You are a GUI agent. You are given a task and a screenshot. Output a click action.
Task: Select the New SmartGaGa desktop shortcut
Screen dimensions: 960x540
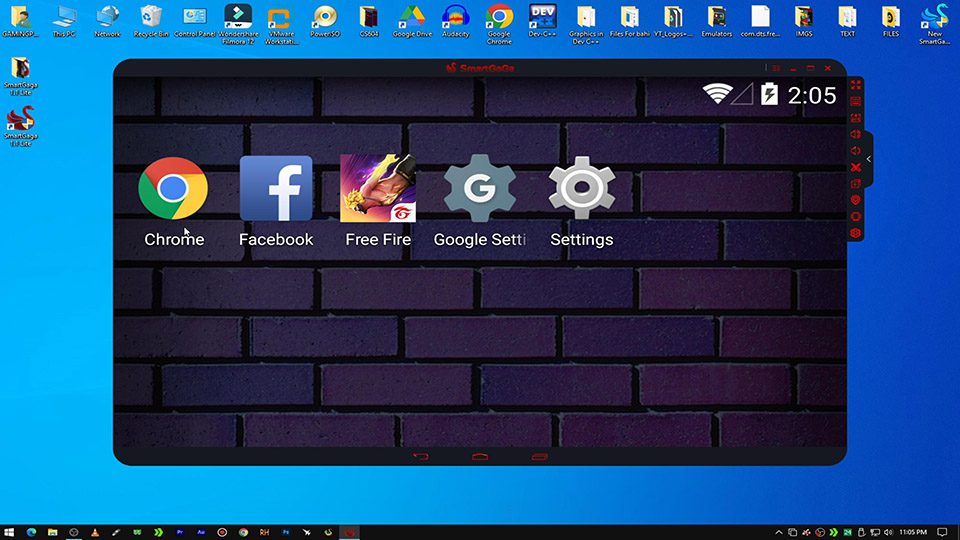click(x=935, y=24)
